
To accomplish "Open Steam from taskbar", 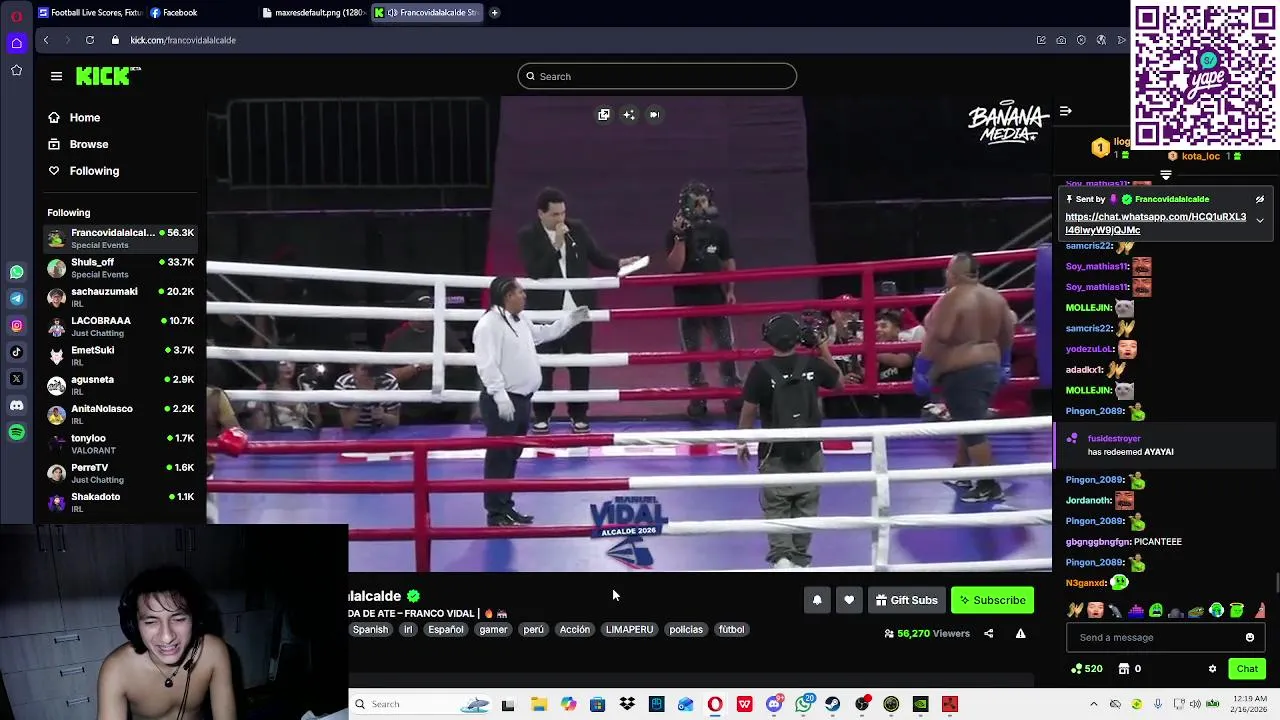I will 833,704.
